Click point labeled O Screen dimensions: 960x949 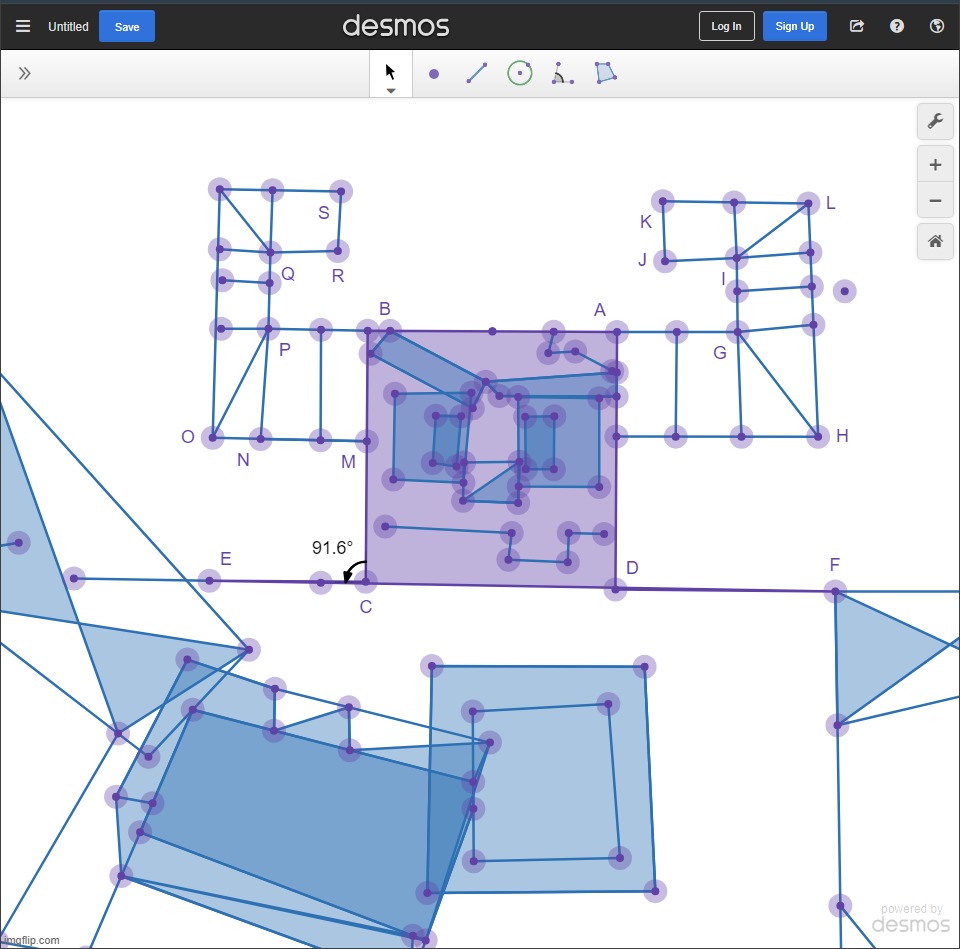pyautogui.click(x=212, y=438)
